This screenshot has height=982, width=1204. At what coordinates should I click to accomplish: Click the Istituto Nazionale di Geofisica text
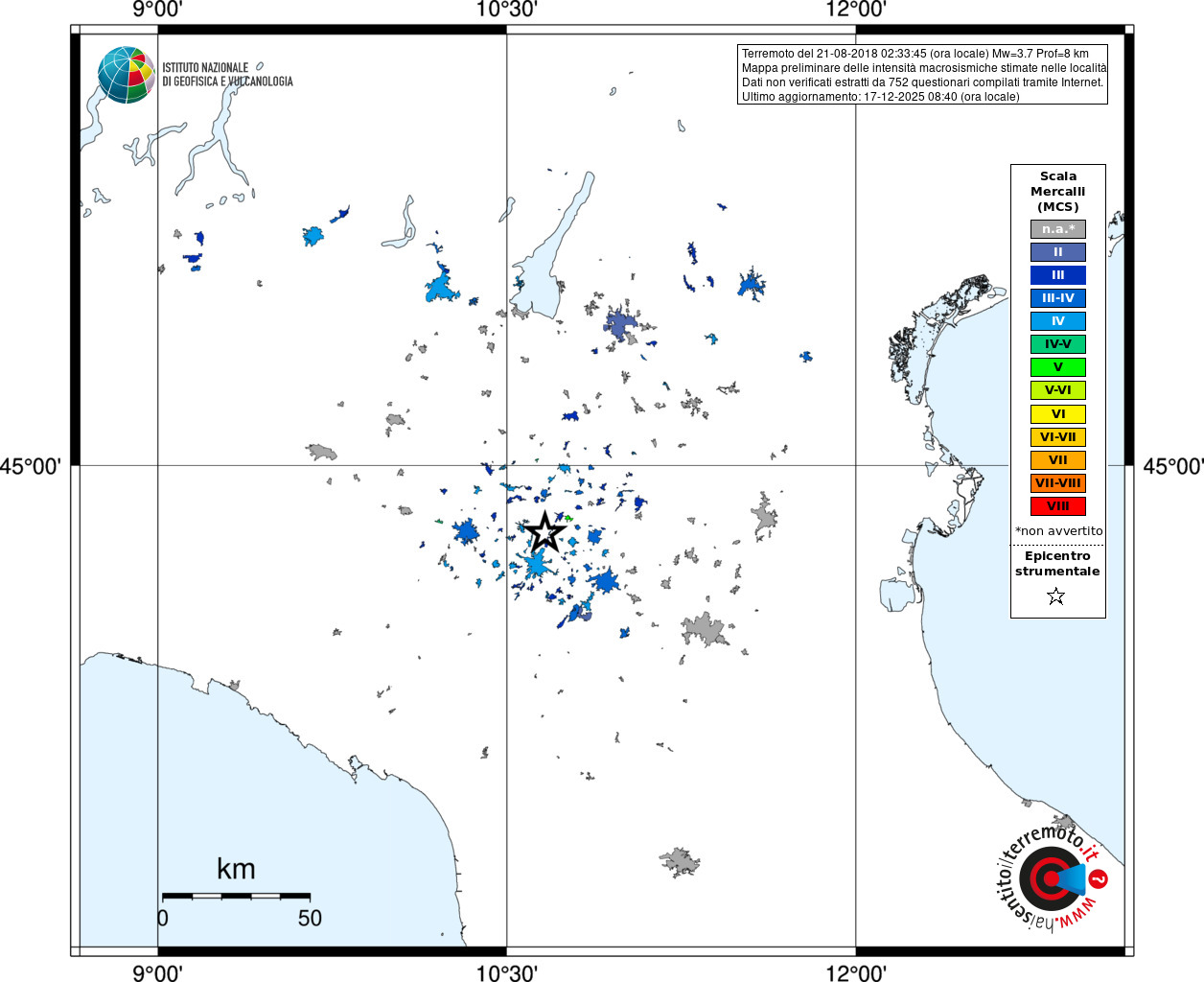click(x=227, y=75)
